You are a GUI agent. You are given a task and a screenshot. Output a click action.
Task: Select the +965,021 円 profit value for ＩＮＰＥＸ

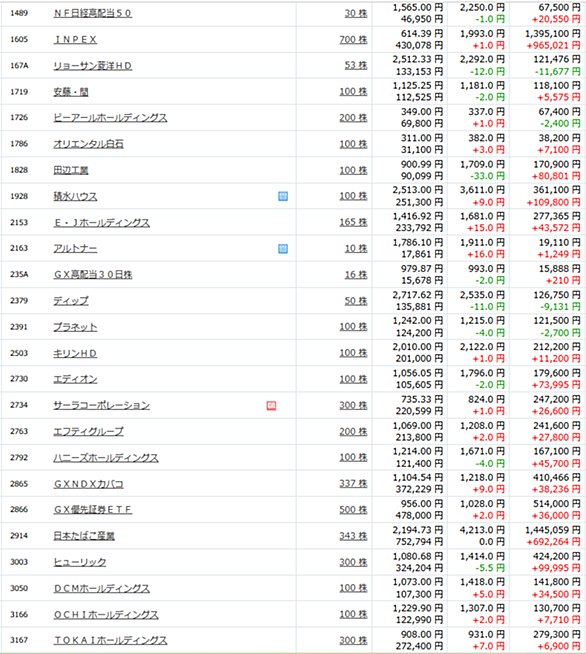point(553,45)
